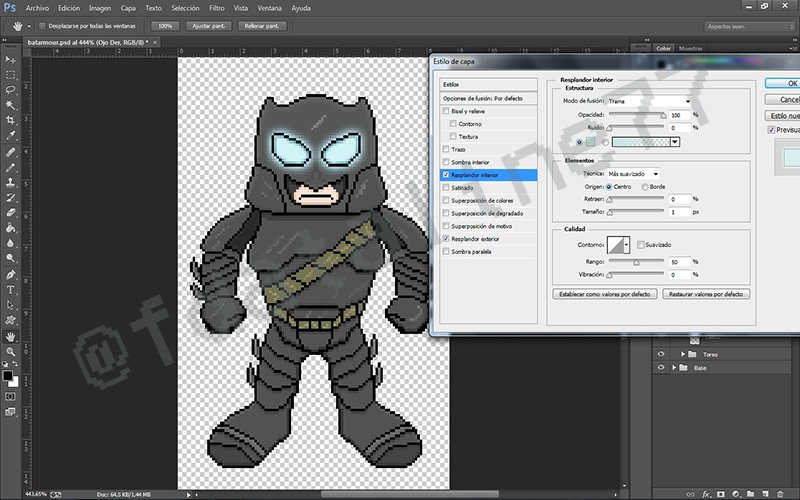Change the screen mode icon
This screenshot has height=500, width=800.
(10, 412)
